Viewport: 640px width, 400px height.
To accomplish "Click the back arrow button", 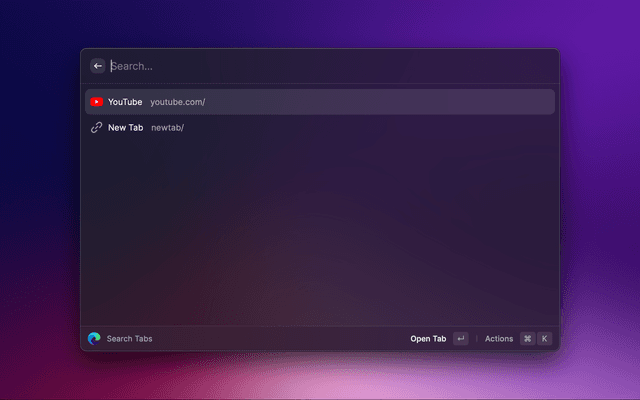I will point(98,66).
